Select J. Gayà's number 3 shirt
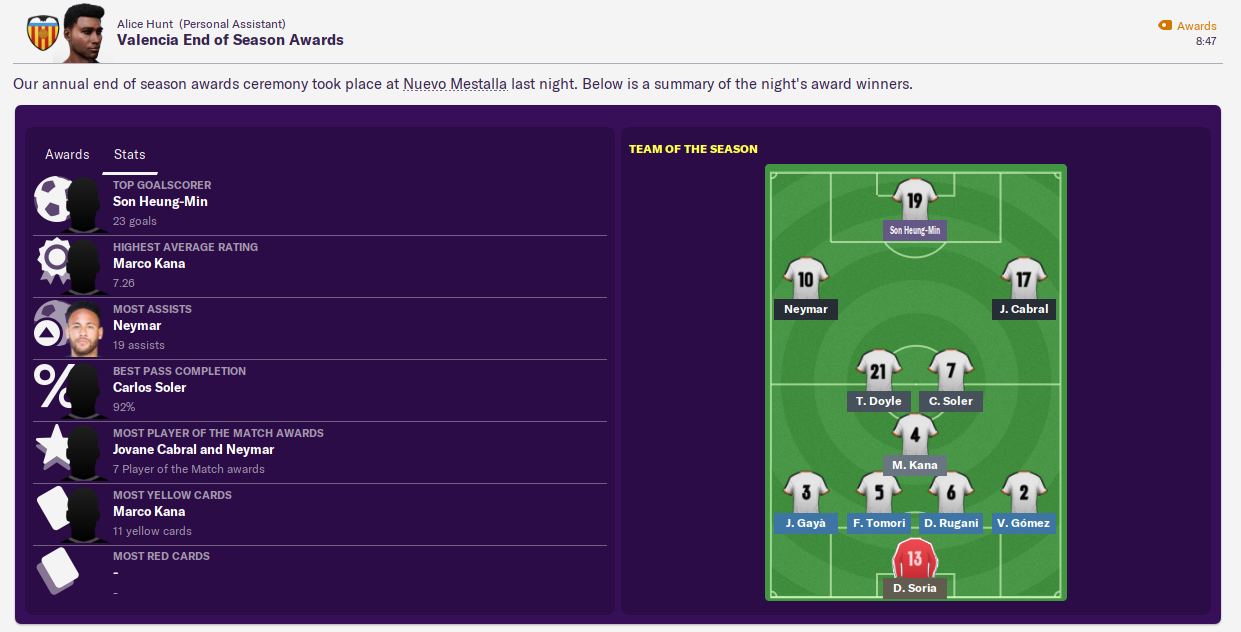The image size is (1241, 632). (x=805, y=492)
